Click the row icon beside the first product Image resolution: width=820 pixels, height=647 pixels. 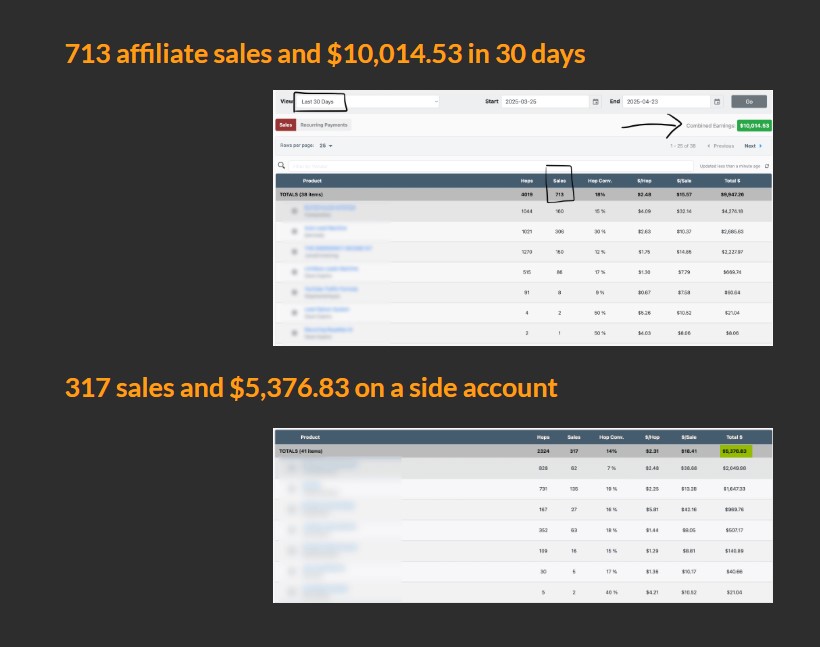tap(294, 212)
